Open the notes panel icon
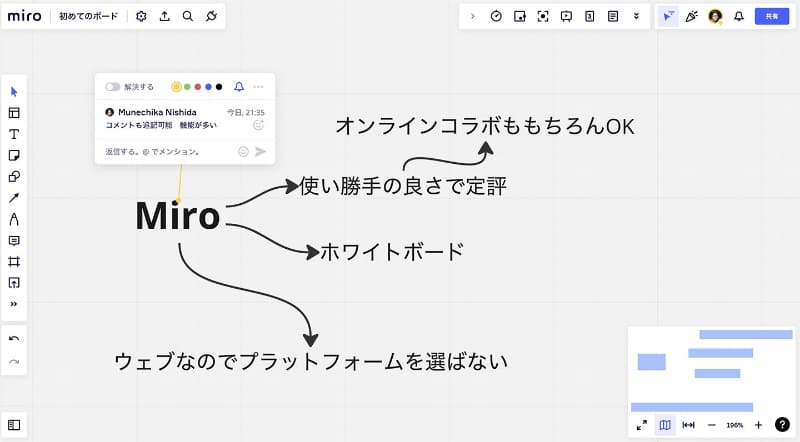This screenshot has height=442, width=800. [x=613, y=16]
